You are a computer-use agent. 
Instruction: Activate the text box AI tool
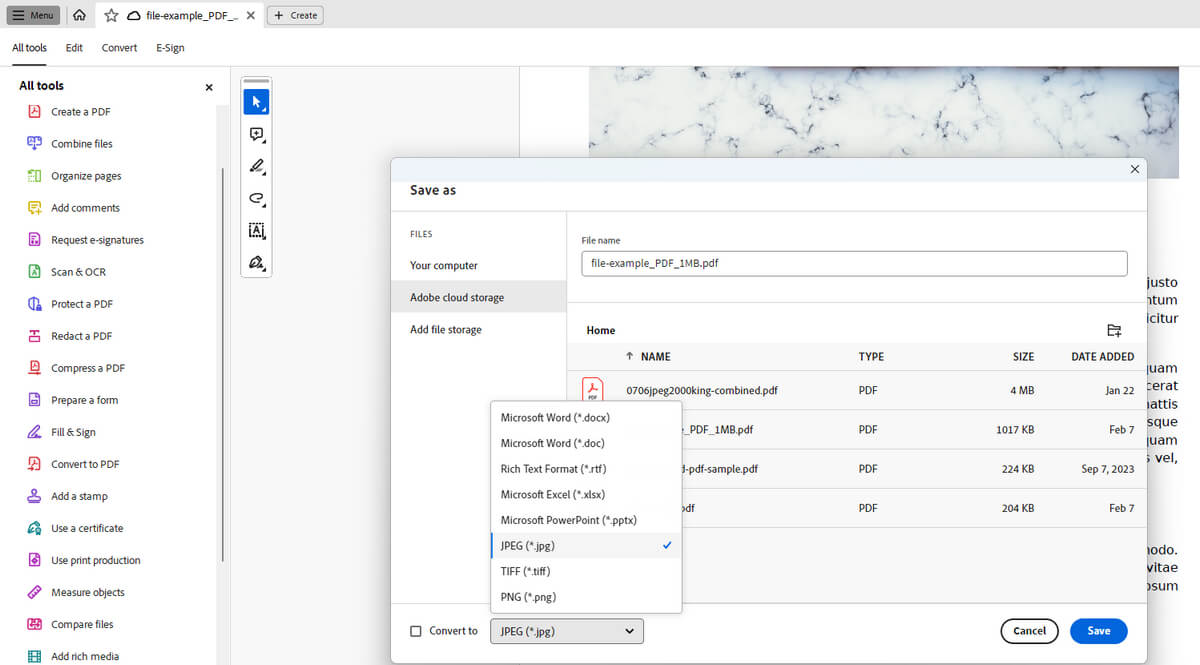256,231
